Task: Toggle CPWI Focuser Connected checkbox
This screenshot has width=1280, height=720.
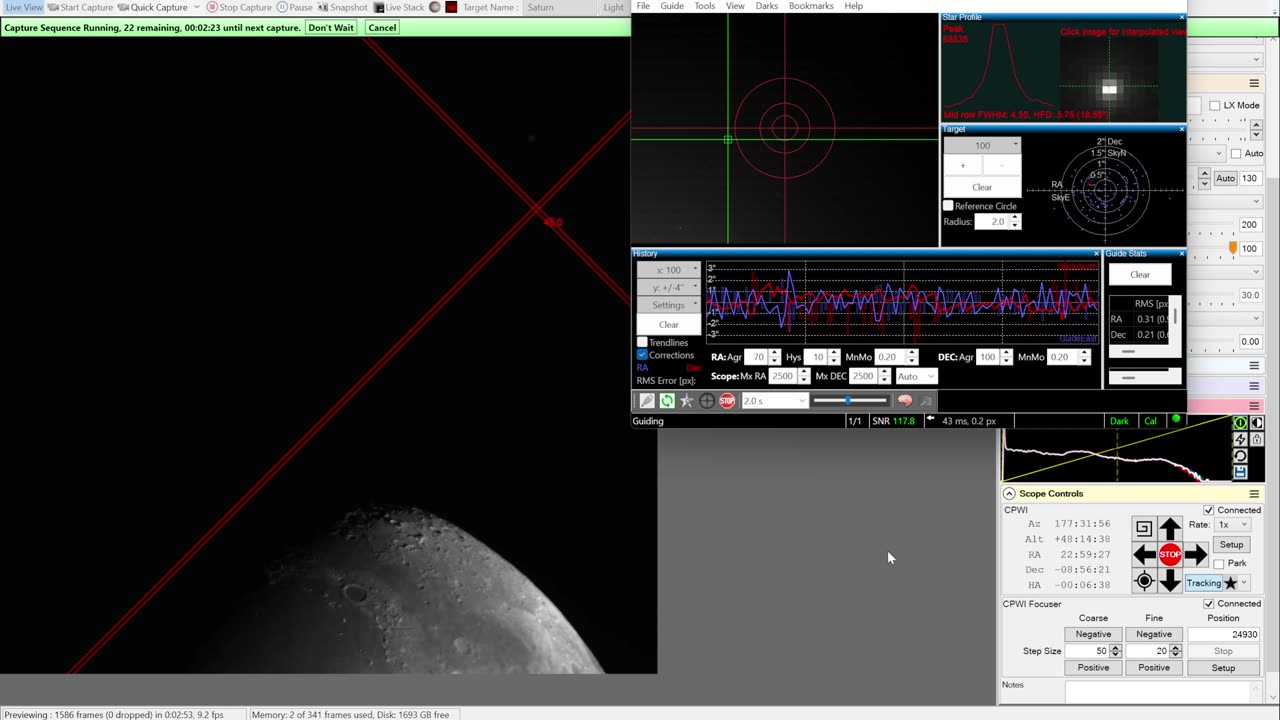Action: click(1208, 604)
